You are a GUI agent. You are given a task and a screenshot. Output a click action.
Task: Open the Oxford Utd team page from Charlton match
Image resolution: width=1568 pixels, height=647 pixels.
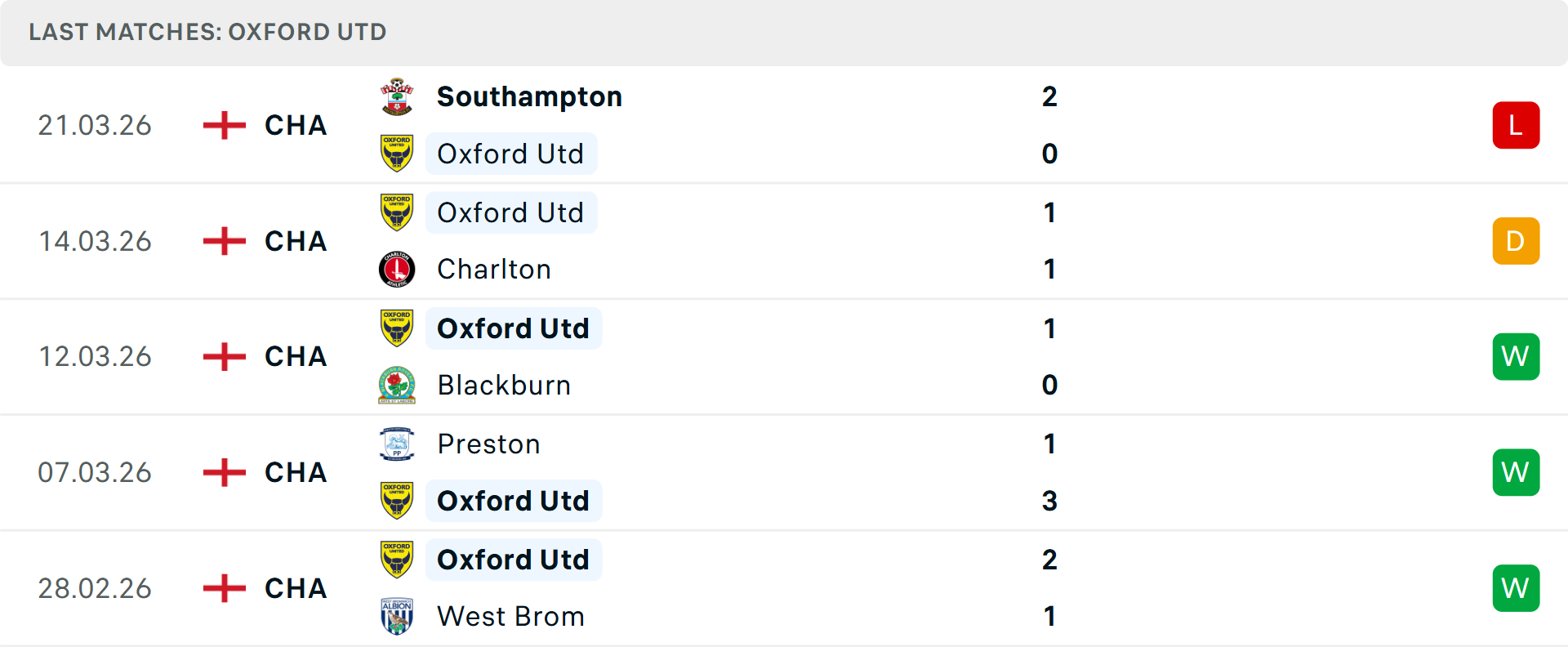[511, 212]
